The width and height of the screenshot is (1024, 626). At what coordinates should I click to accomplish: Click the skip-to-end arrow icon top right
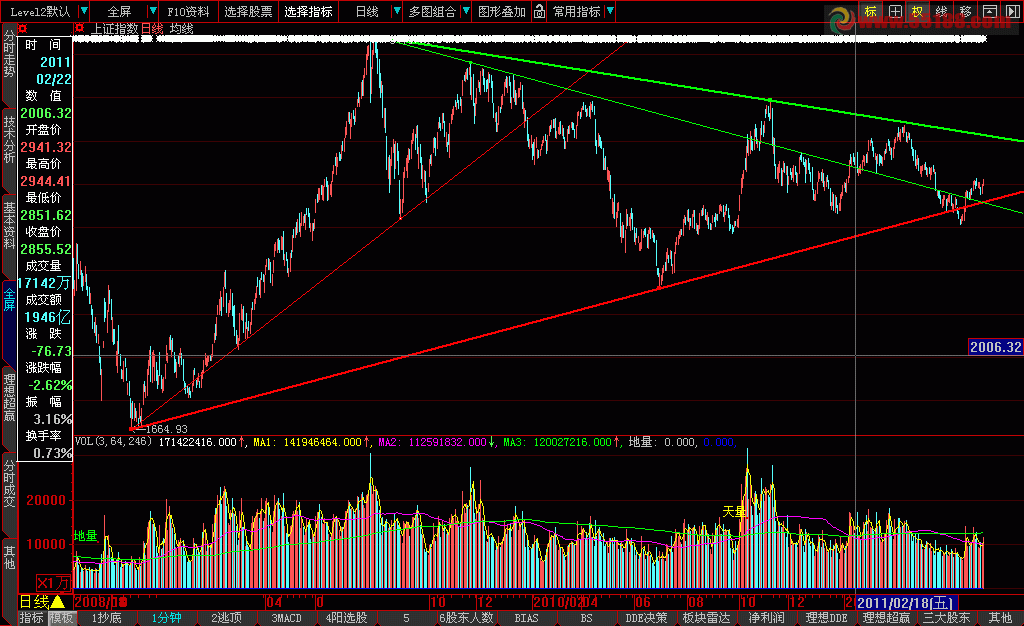(1012, 11)
